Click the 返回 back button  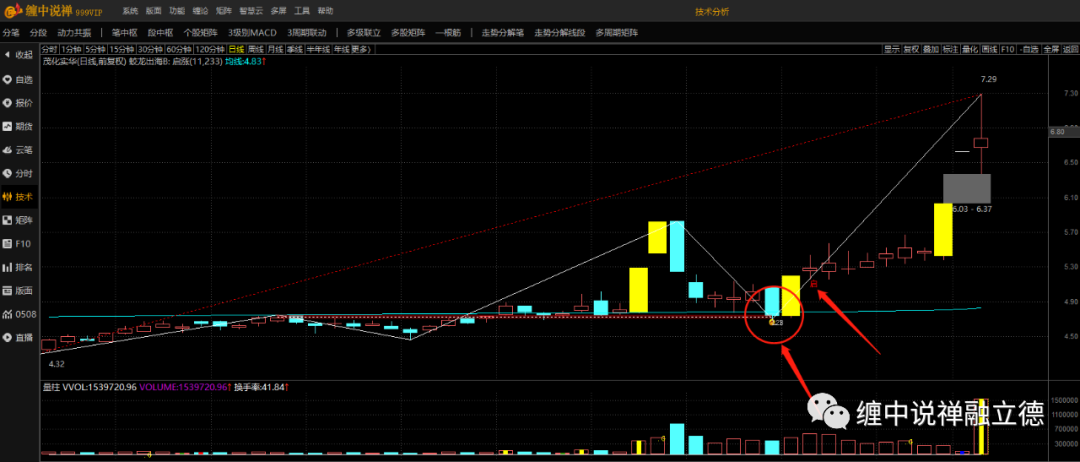pos(1070,49)
